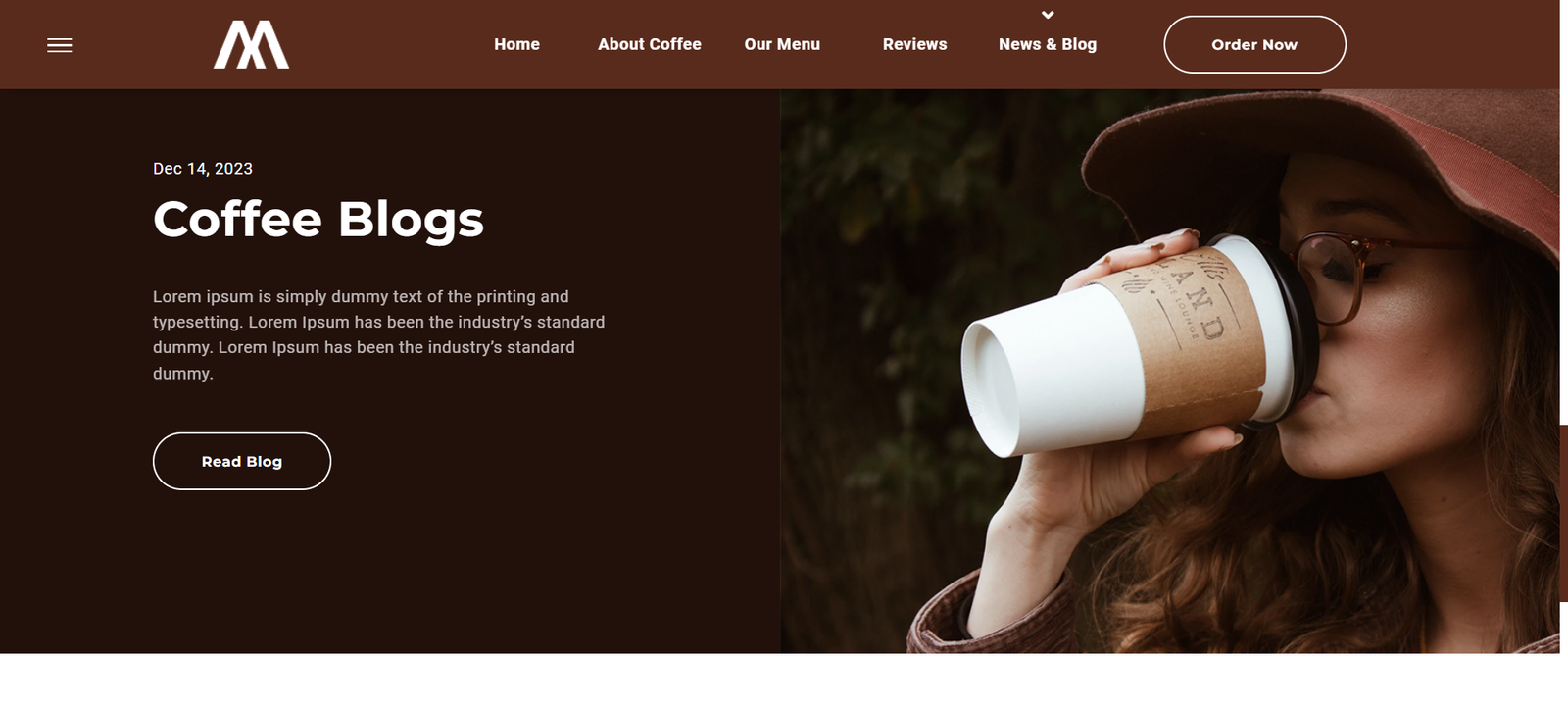
Task: Click the Lorem ipsum description paragraph
Action: (379, 334)
